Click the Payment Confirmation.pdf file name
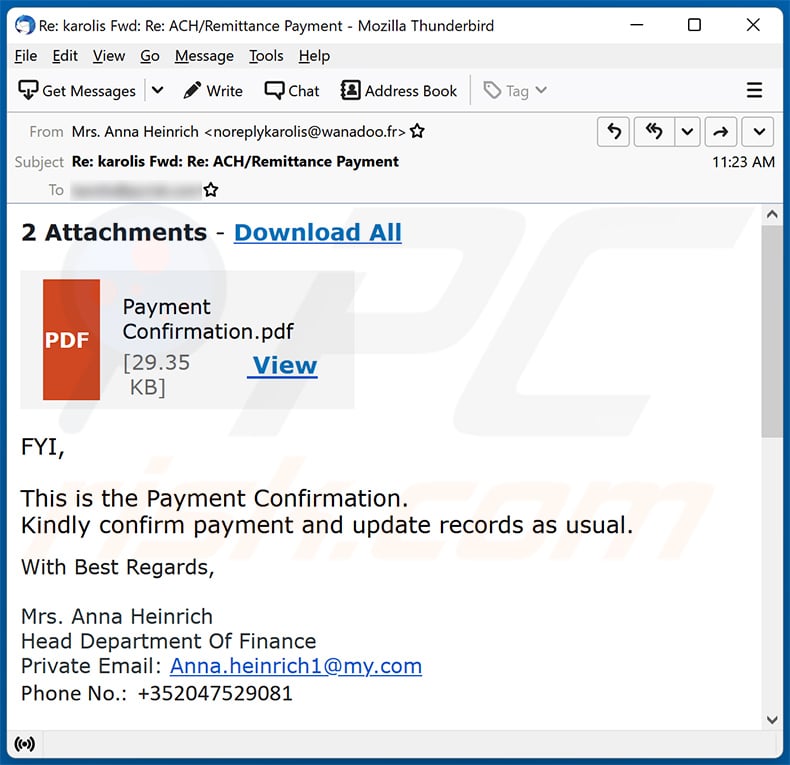This screenshot has height=765, width=790. pos(208,319)
